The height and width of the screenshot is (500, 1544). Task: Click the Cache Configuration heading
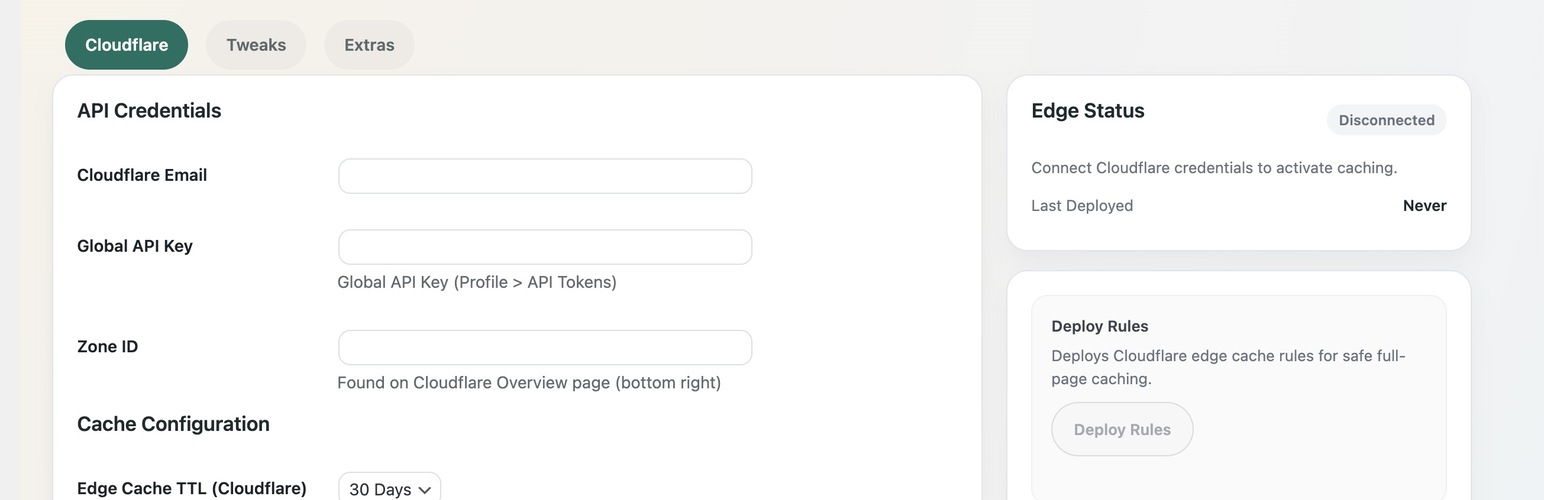(x=173, y=424)
